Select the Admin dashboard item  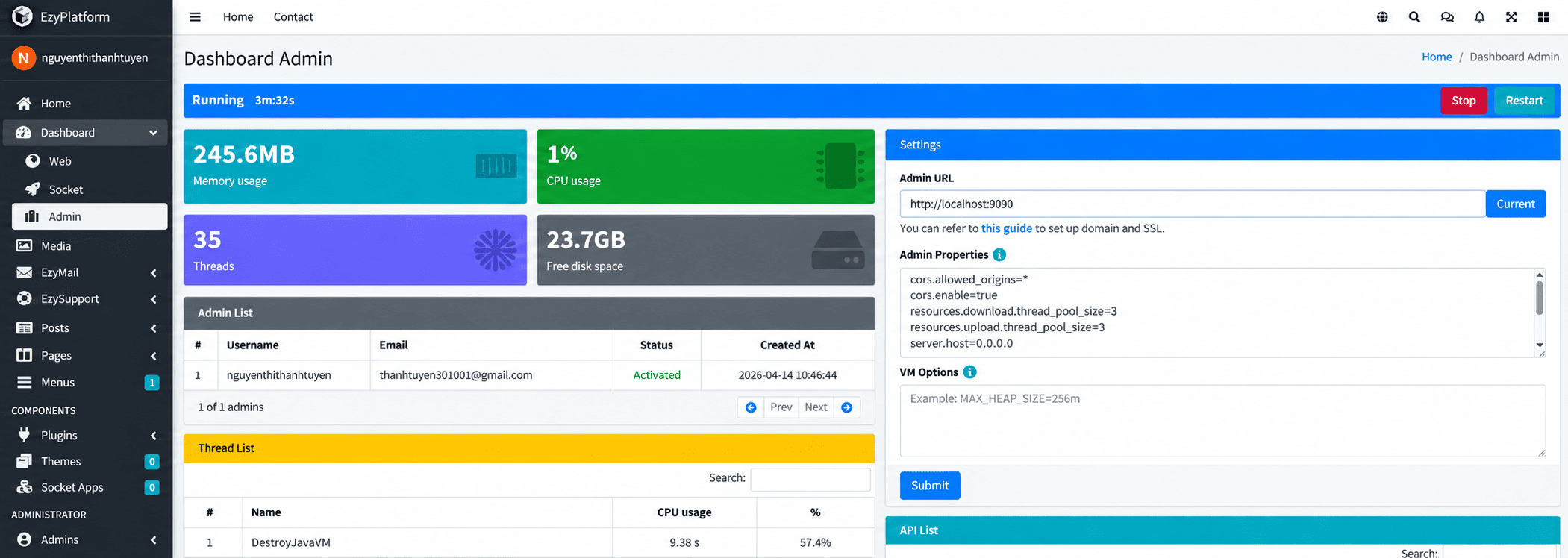click(90, 216)
